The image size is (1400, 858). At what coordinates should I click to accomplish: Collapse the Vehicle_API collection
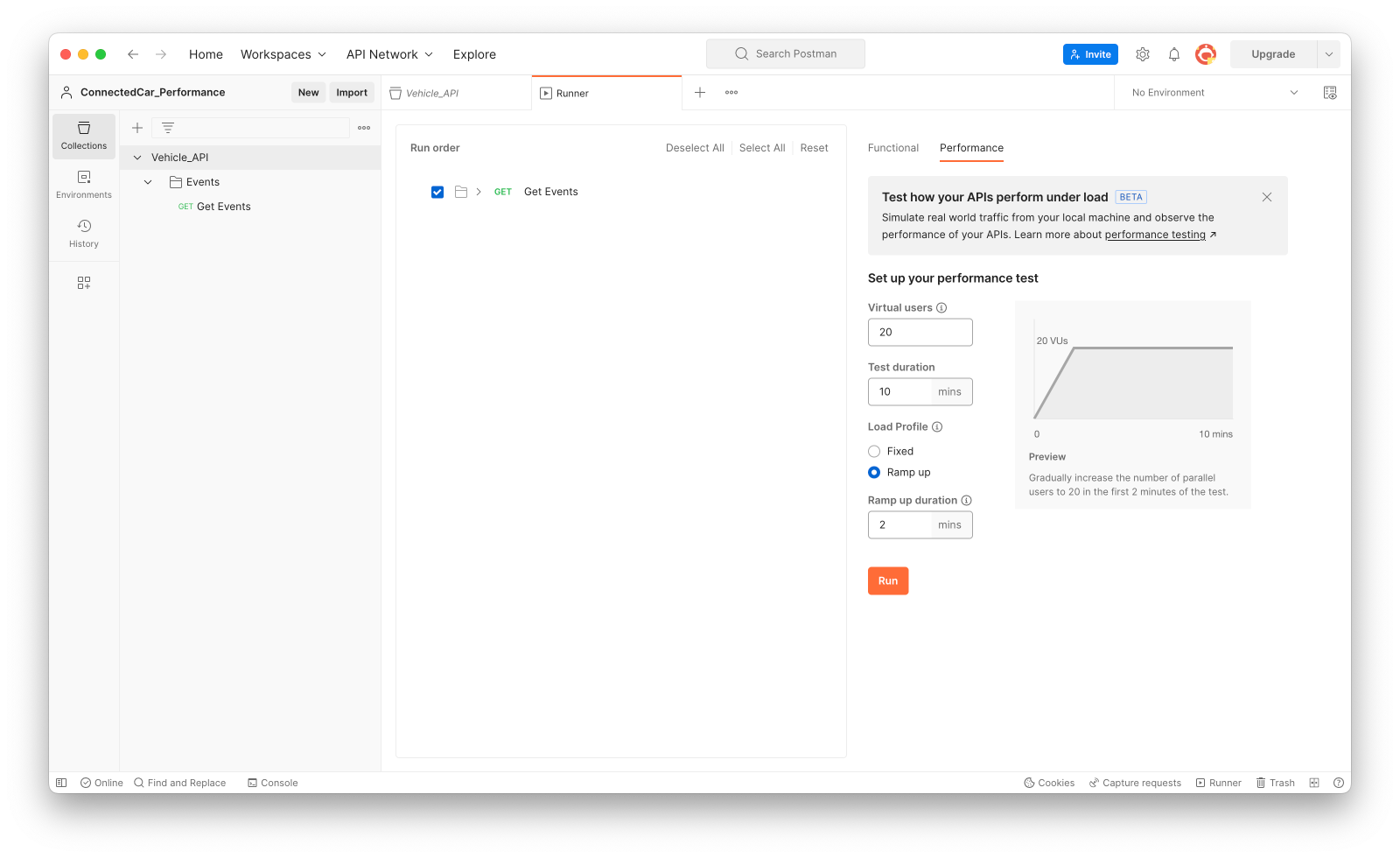pyautogui.click(x=137, y=158)
